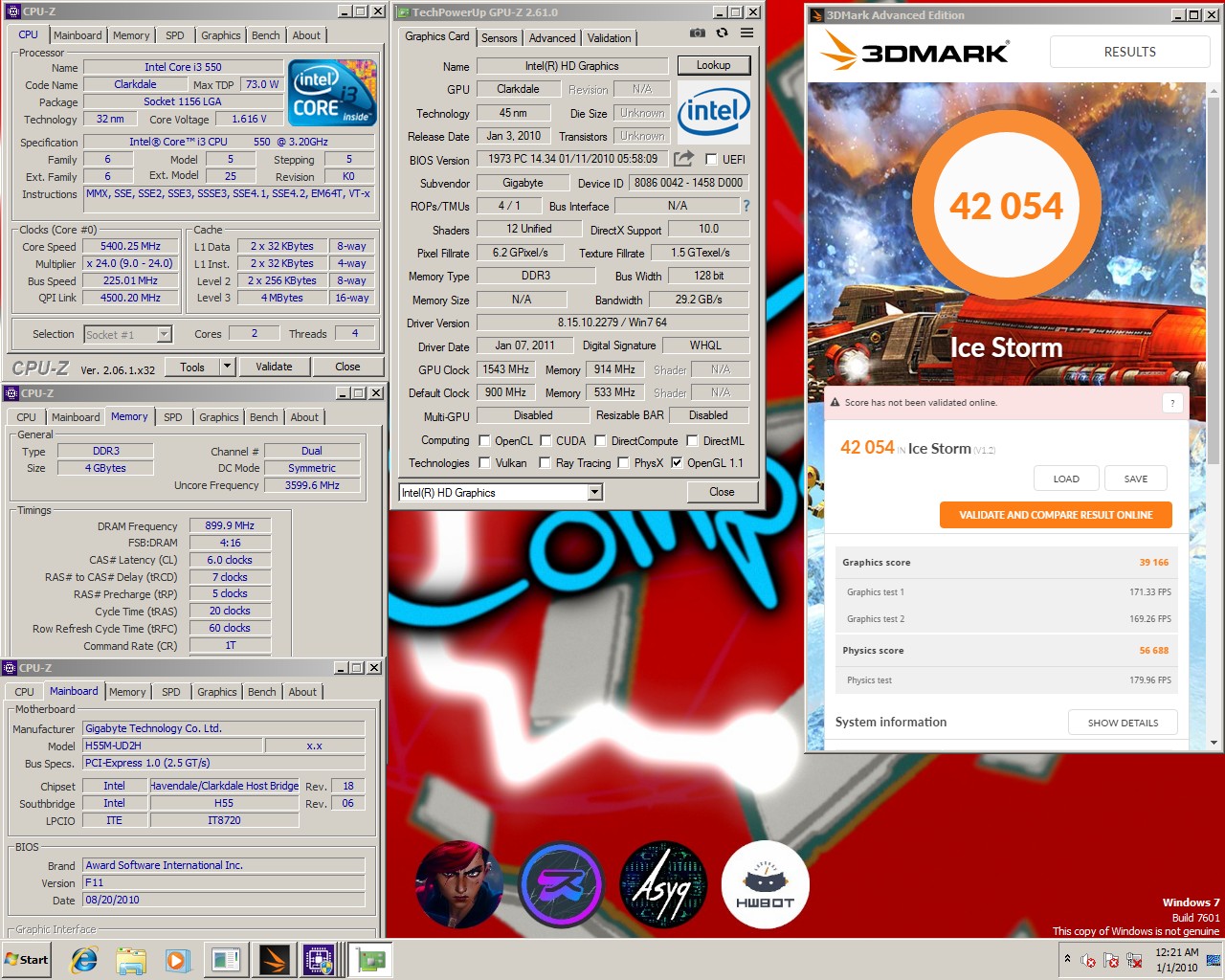
Task: Click the question mark in 3DMark validation notice
Action: (x=1172, y=403)
